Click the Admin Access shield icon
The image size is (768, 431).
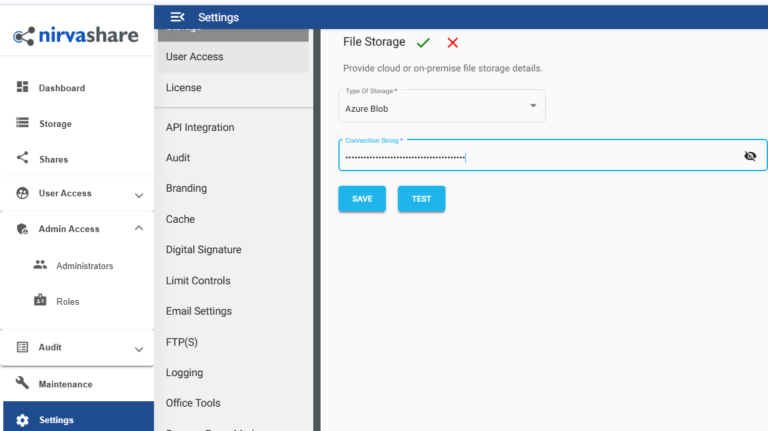pyautogui.click(x=23, y=229)
